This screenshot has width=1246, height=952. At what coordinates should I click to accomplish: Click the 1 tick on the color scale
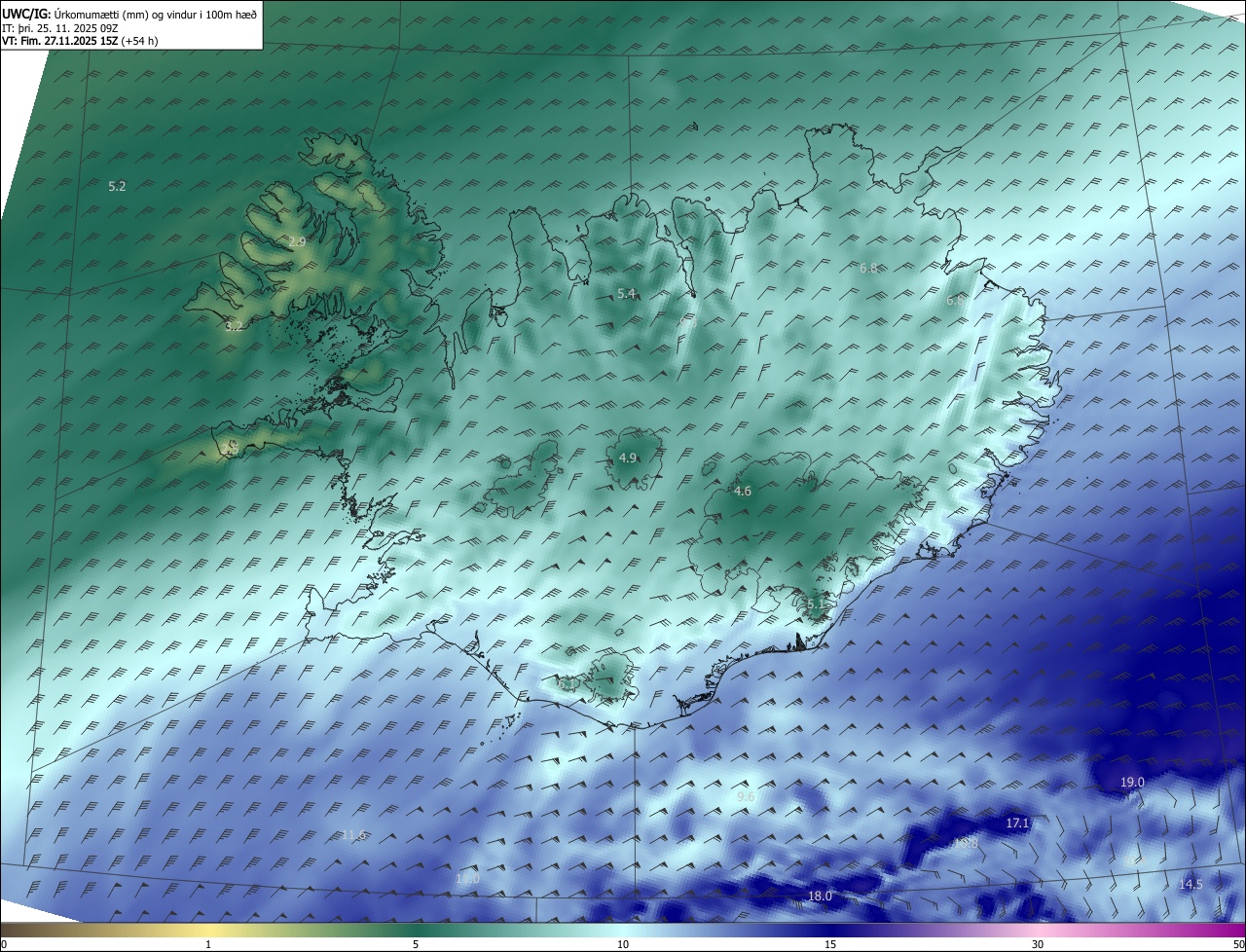208,944
